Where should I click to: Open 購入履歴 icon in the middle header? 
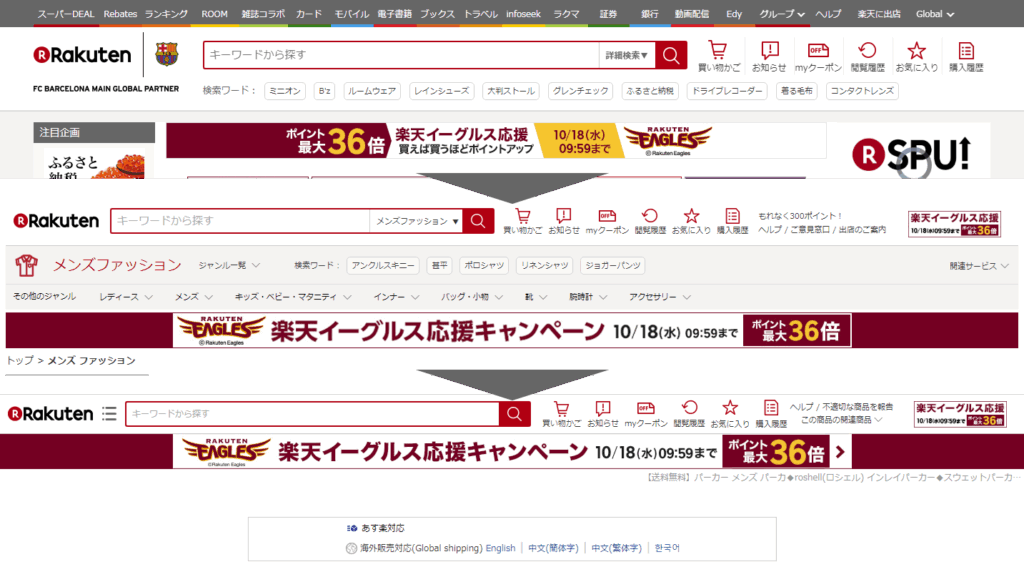[x=732, y=221]
